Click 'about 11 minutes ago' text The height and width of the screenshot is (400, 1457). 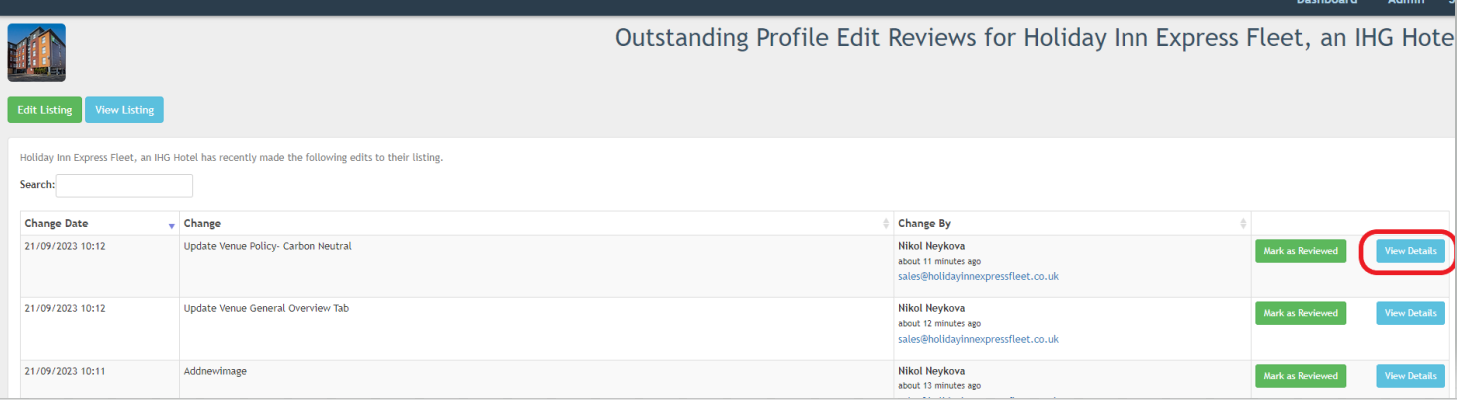tap(939, 261)
